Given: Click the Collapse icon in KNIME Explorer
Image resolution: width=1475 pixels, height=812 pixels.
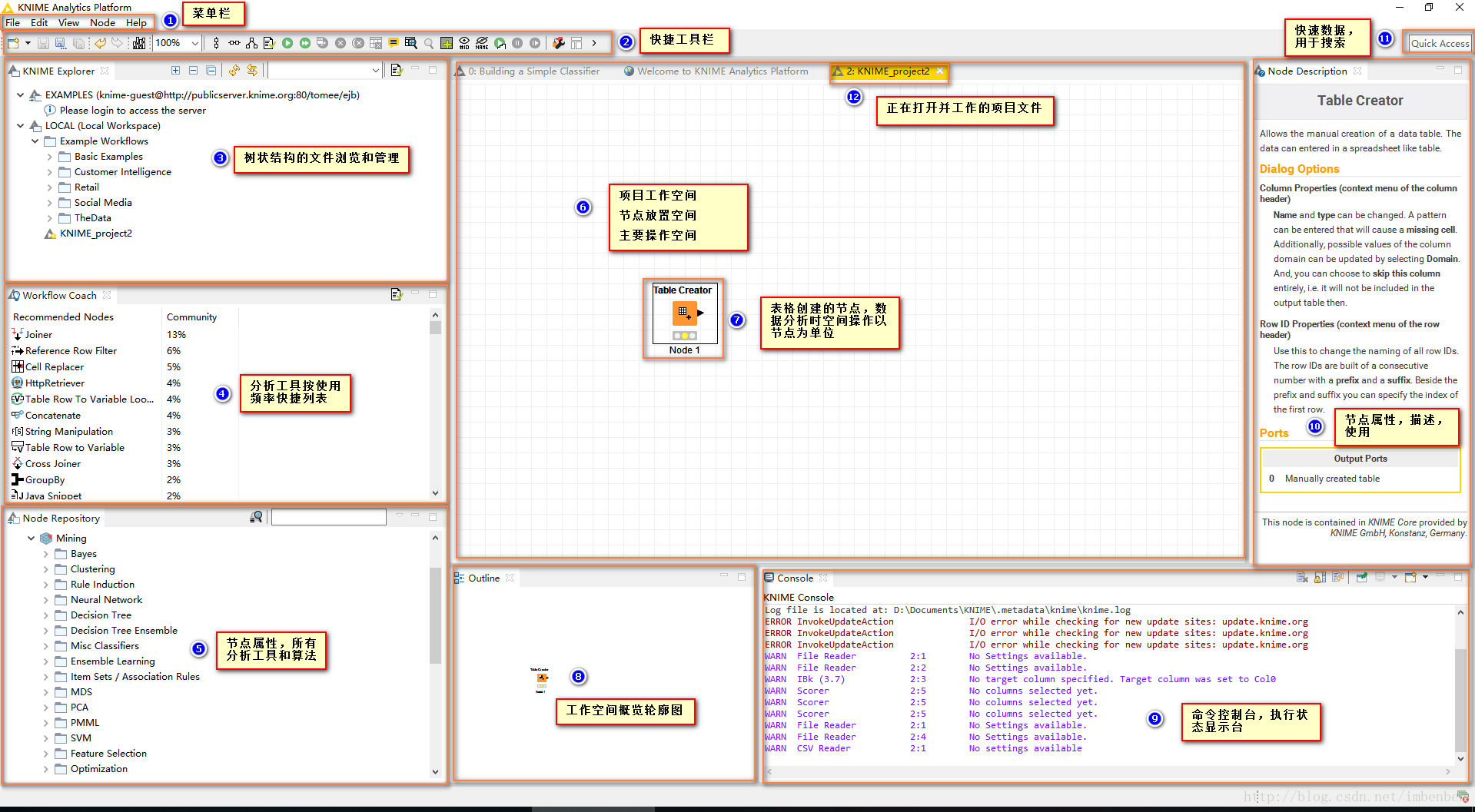Looking at the screenshot, I should click(x=193, y=70).
